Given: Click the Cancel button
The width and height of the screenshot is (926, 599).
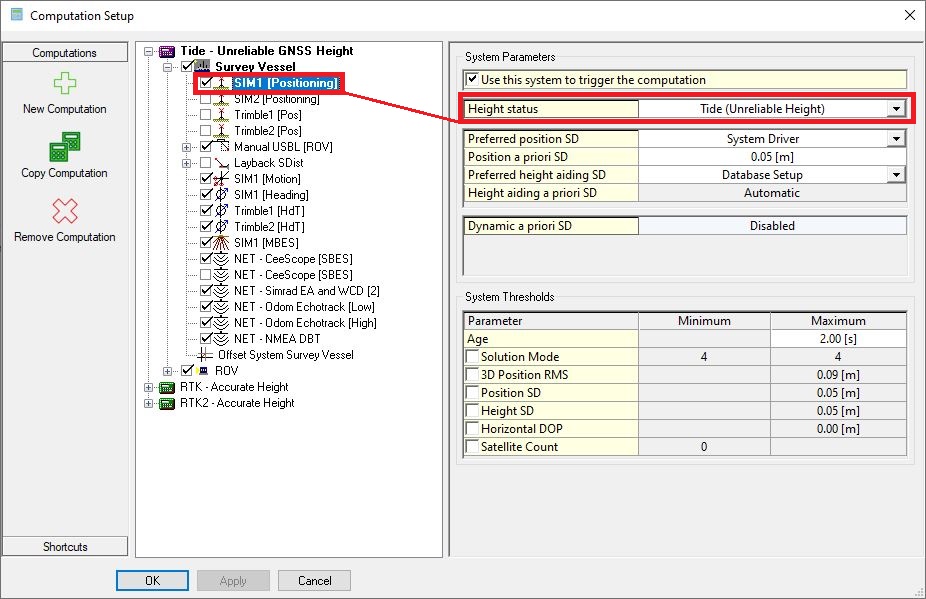Looking at the screenshot, I should pos(314,581).
